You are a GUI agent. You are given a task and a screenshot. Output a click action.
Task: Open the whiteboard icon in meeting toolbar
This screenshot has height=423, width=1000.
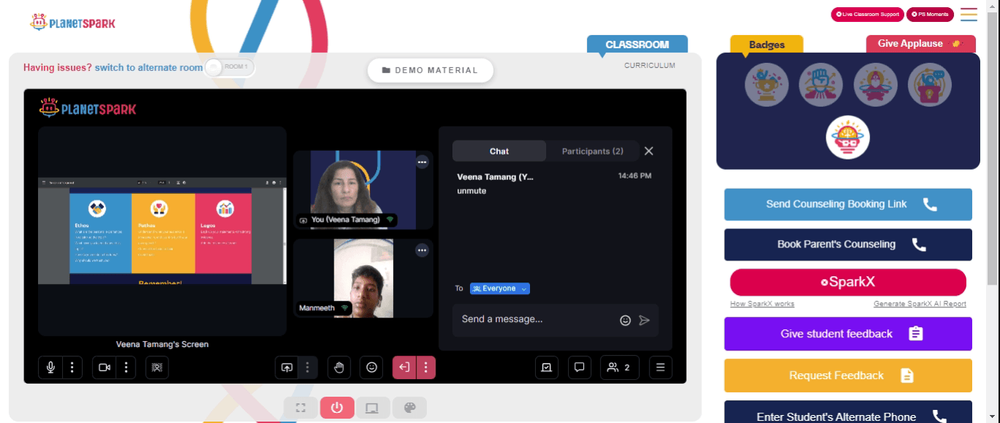pos(547,367)
